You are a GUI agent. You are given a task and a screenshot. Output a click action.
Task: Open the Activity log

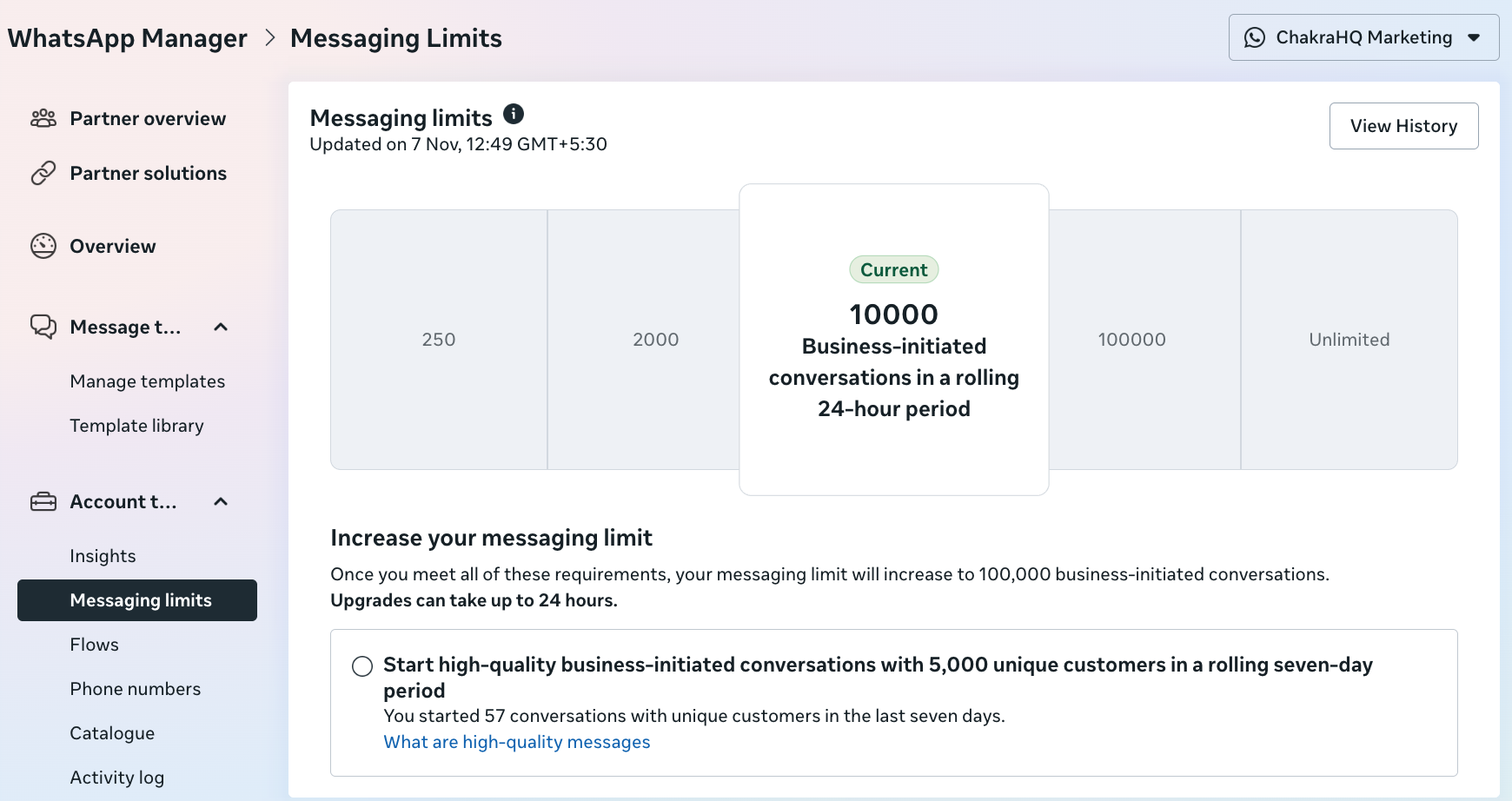pos(117,777)
